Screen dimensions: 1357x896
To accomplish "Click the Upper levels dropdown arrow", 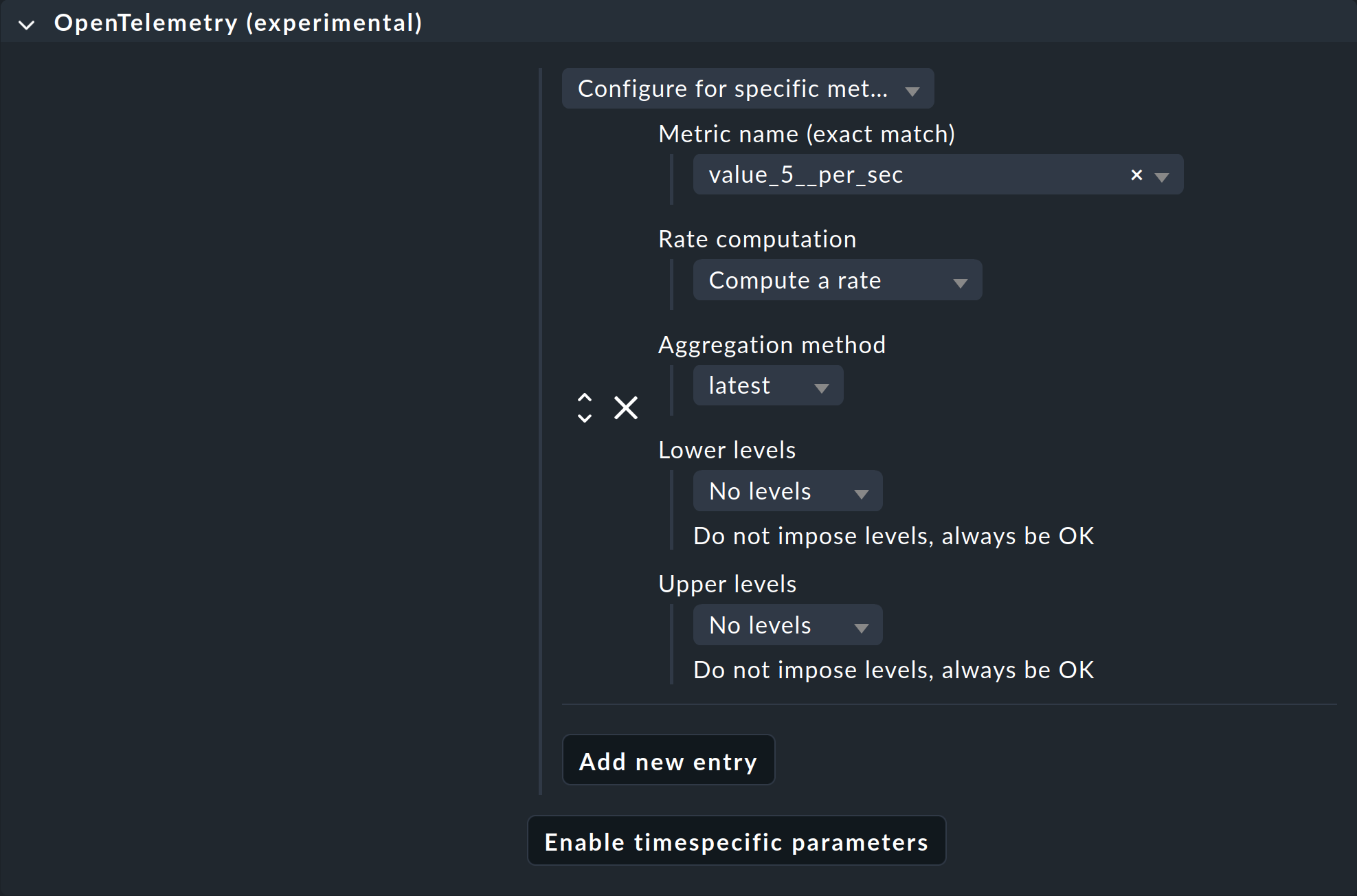I will pos(862,627).
